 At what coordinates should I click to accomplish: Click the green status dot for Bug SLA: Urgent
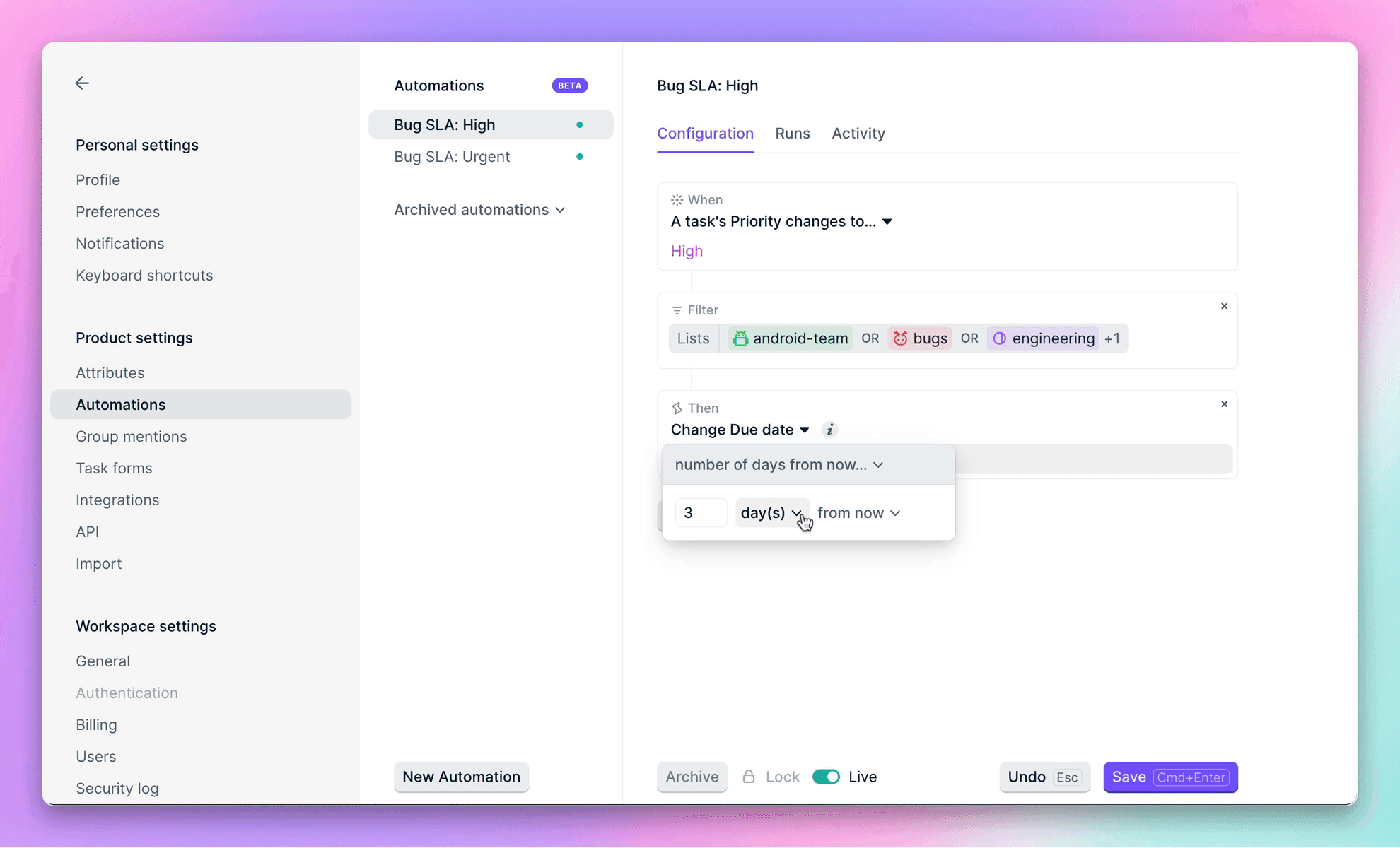pos(580,157)
